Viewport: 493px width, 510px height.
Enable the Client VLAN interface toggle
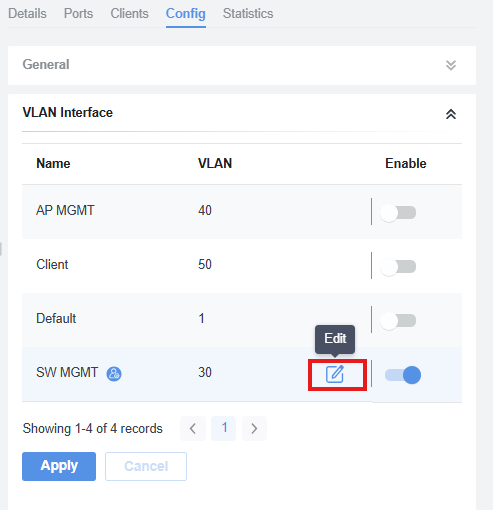point(398,267)
